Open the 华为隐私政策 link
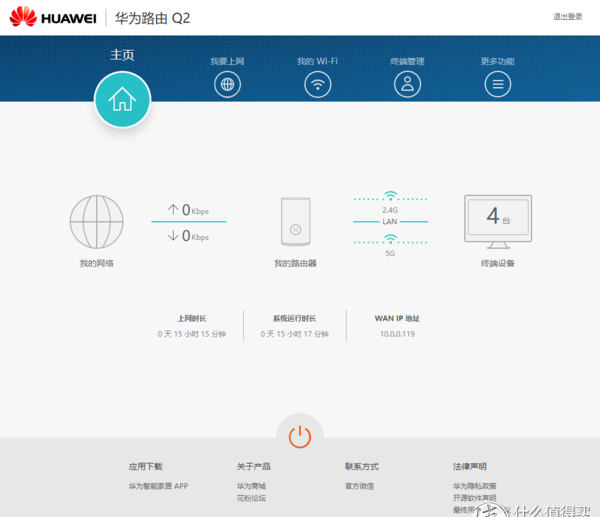 (474, 486)
